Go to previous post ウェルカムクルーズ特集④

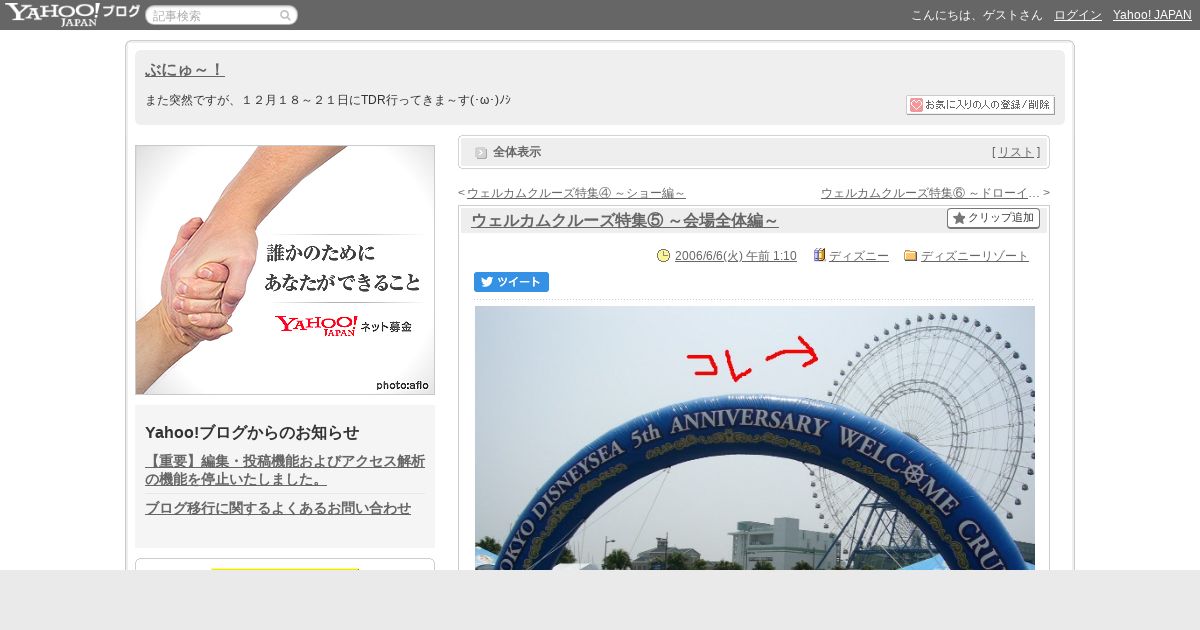tap(576, 193)
